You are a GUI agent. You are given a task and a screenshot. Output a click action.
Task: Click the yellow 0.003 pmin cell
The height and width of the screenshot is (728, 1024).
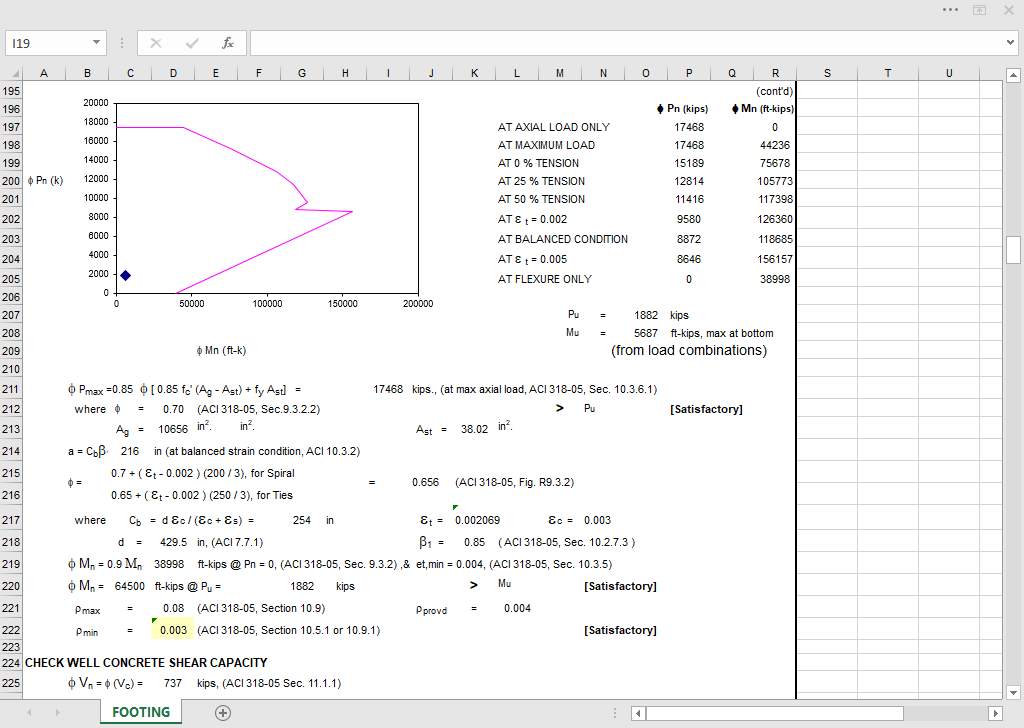[173, 630]
